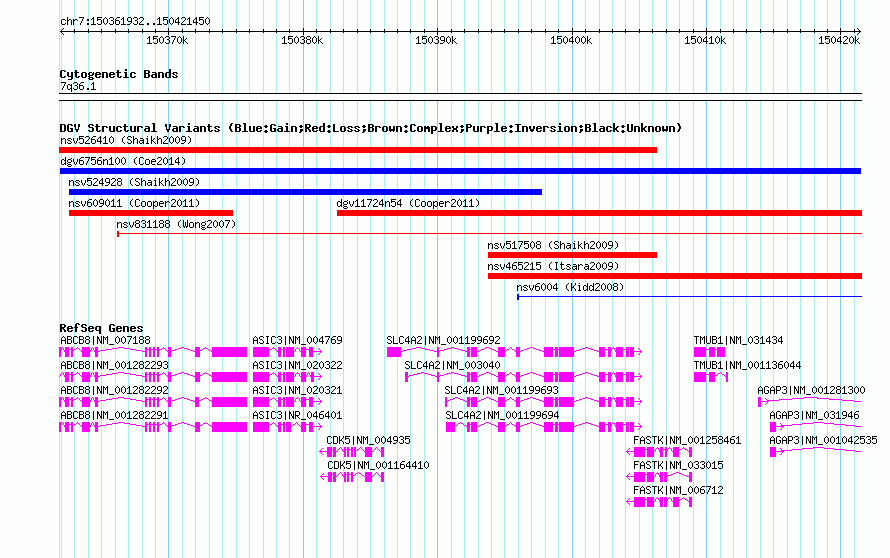Select the TMUB1|NM_001136044 transcript label
The image size is (890, 558).
pos(748,366)
